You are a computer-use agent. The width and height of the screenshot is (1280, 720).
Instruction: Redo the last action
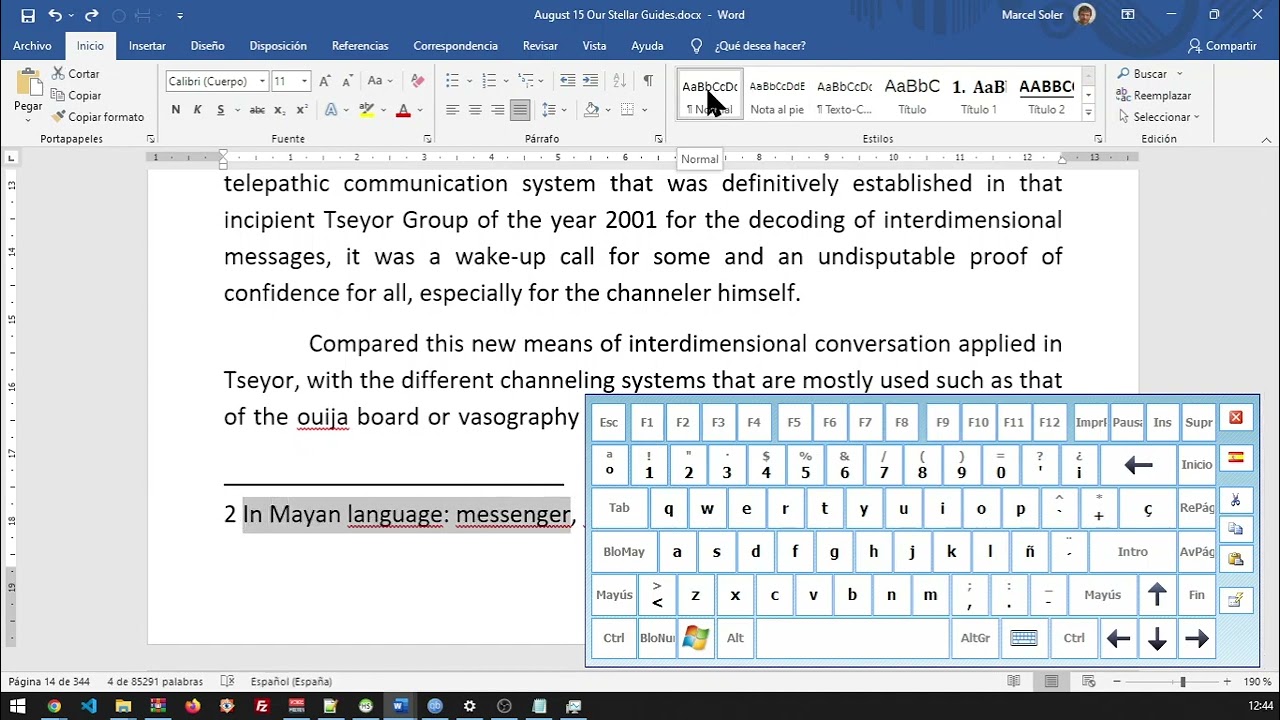point(91,15)
